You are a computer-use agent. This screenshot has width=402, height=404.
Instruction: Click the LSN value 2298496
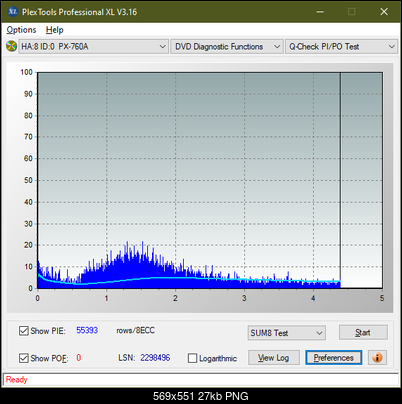click(x=155, y=358)
